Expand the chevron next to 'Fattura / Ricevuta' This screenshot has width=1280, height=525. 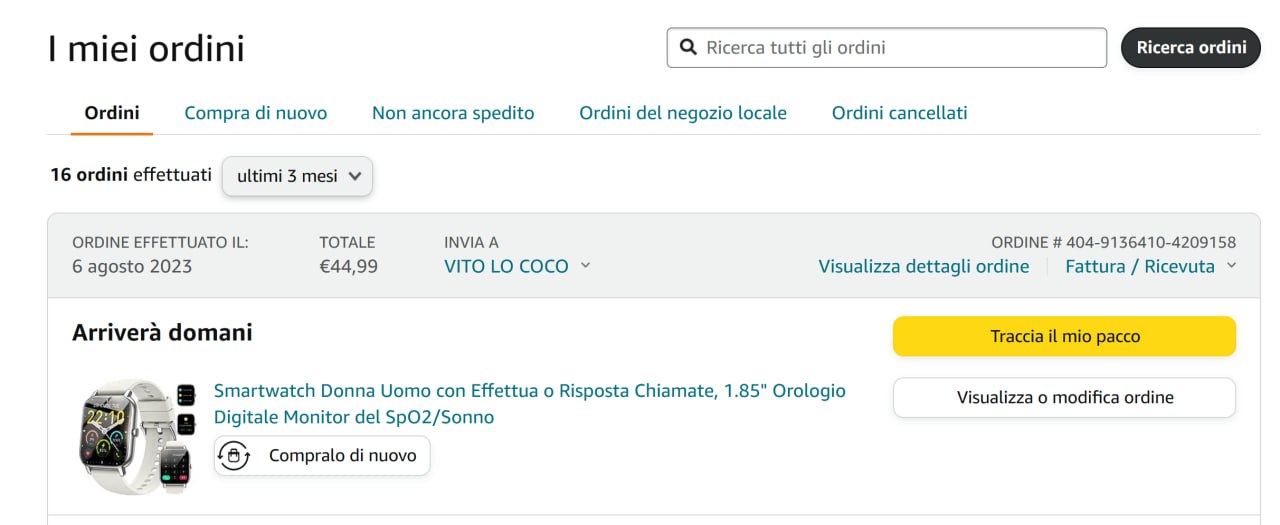[1231, 265]
